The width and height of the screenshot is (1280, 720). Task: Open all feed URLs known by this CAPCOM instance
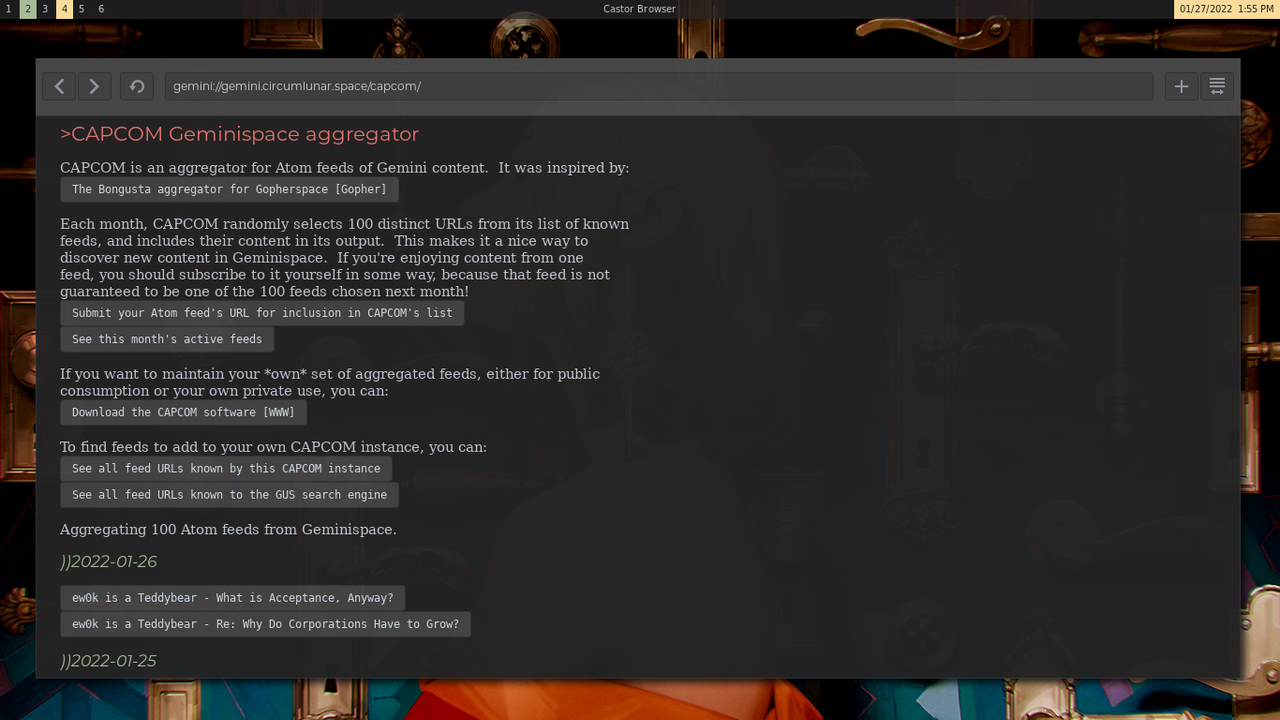pos(226,468)
